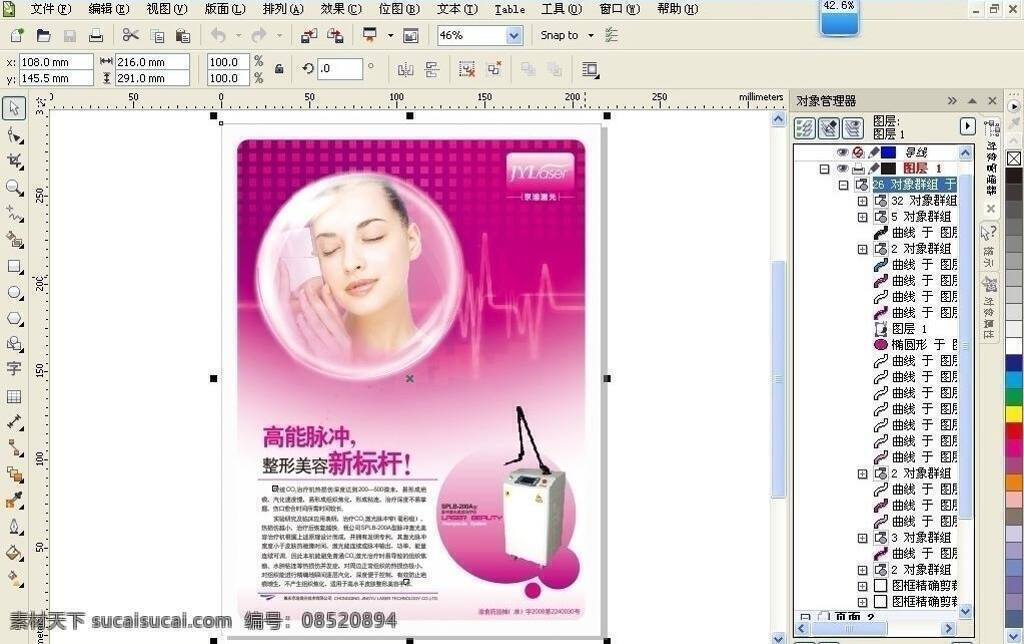Print the document
Viewport: 1024px width, 644px height.
[96, 35]
